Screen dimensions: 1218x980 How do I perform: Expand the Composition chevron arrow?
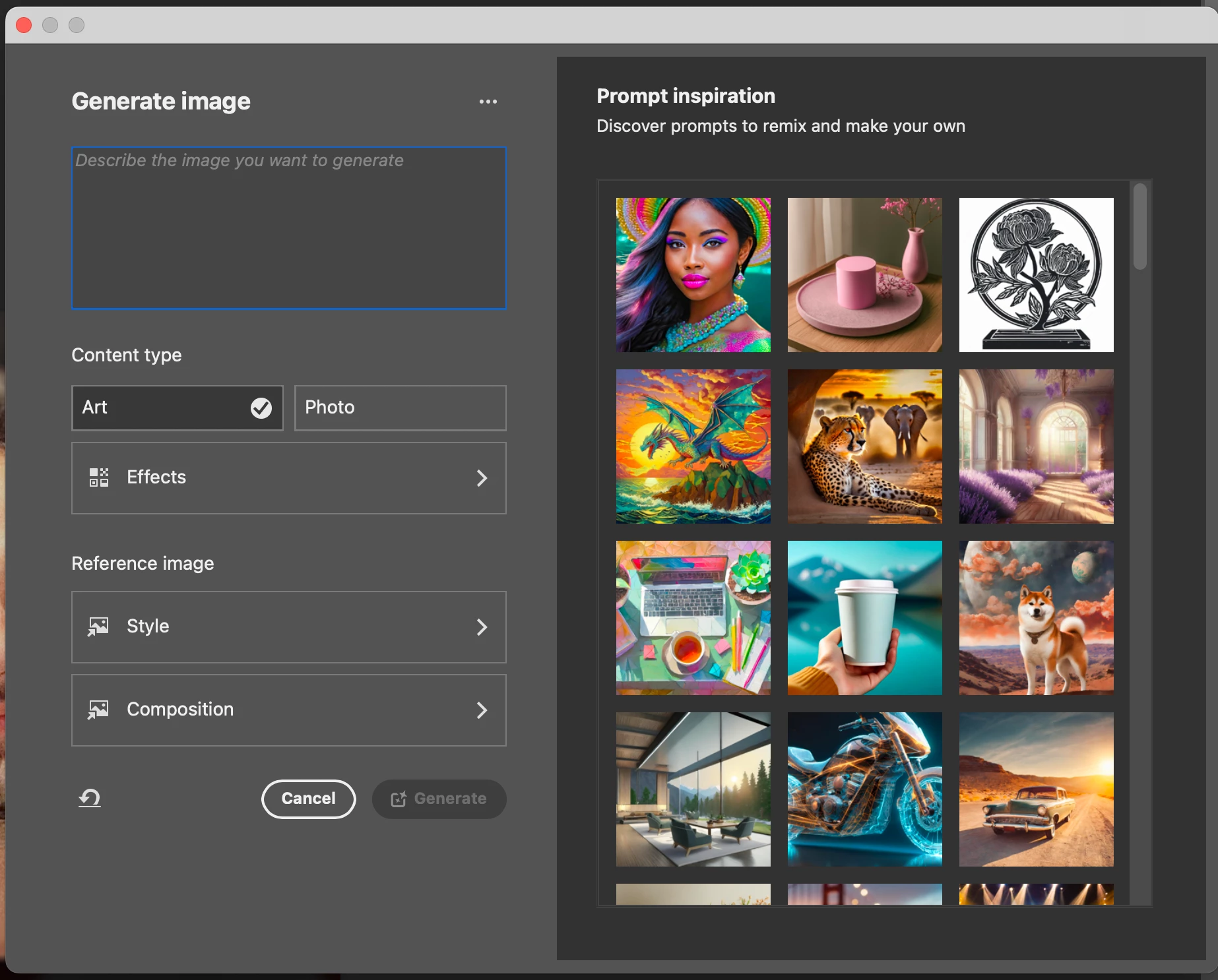[x=482, y=710]
